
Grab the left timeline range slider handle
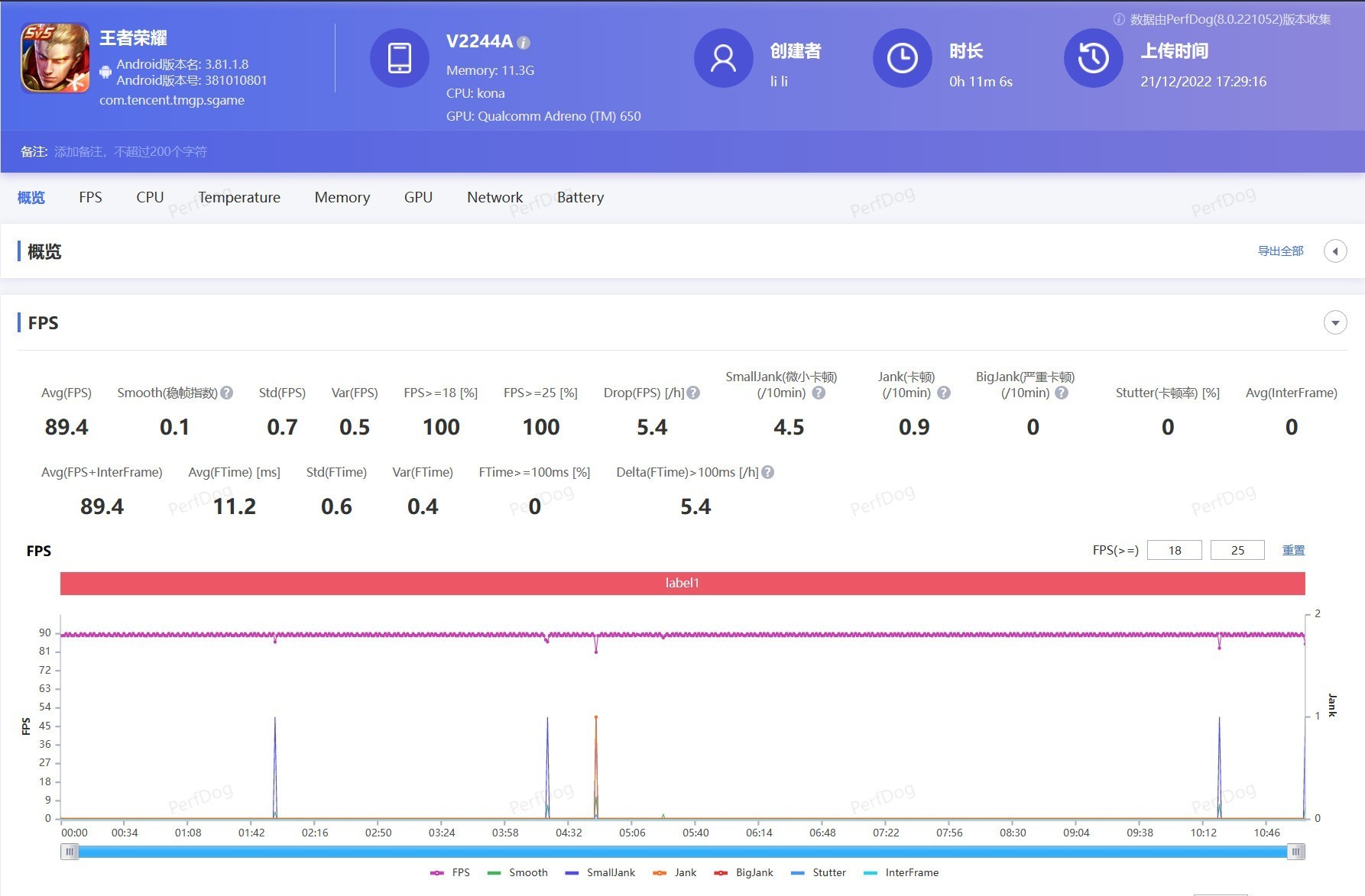point(70,852)
